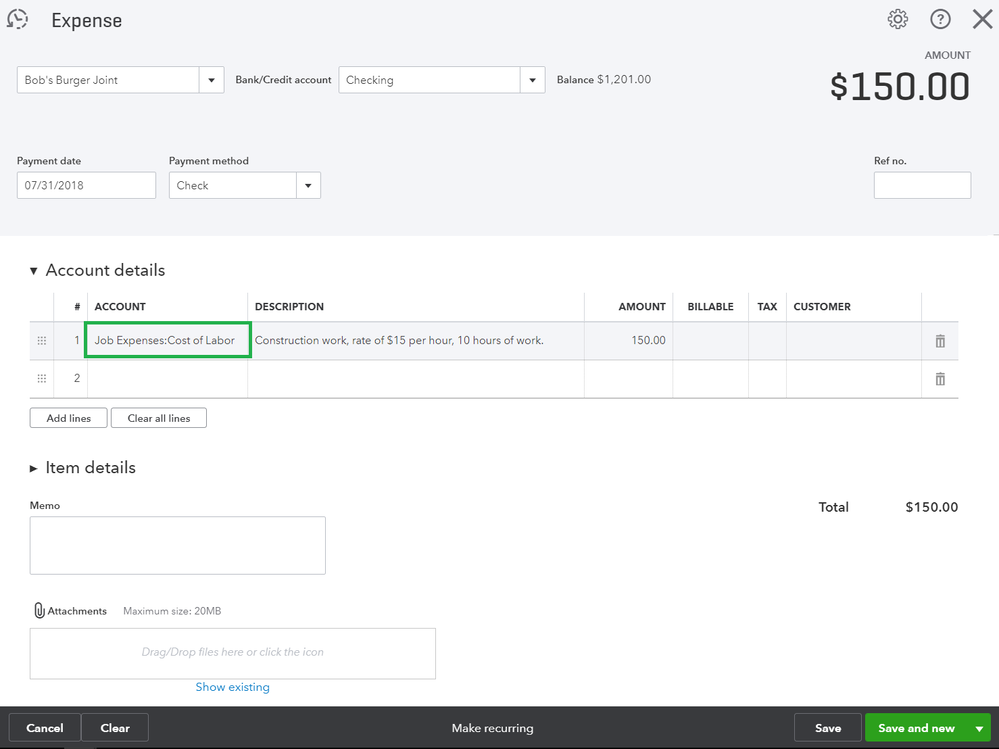Expand the Item details section
Viewport: 999px width, 749px height.
[34, 468]
